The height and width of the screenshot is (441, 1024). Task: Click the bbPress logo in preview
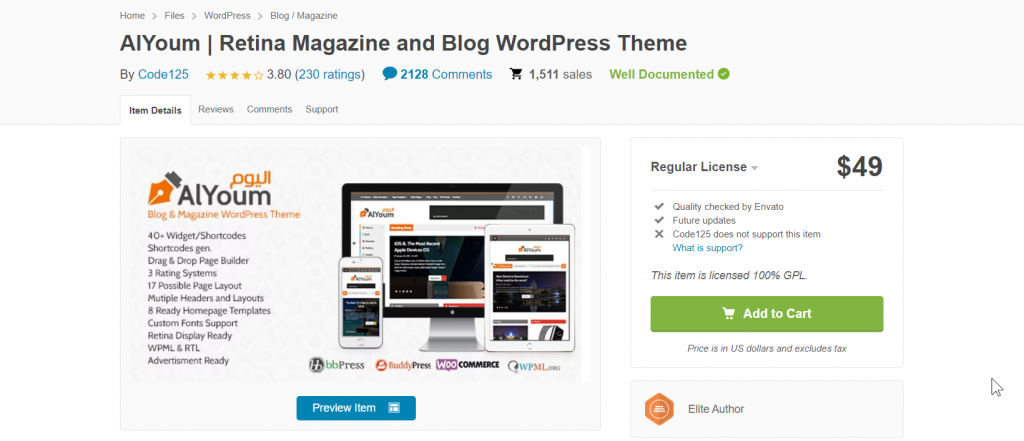(336, 365)
